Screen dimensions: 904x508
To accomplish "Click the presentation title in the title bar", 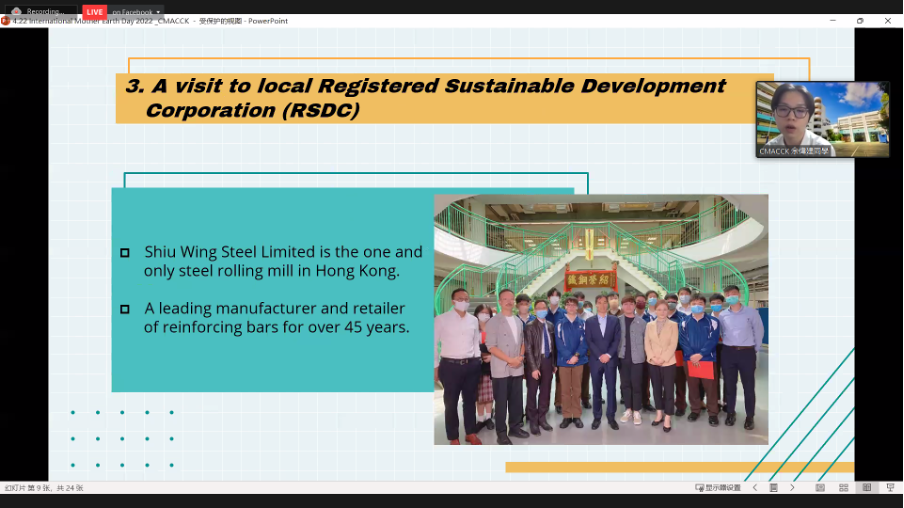I will point(150,21).
